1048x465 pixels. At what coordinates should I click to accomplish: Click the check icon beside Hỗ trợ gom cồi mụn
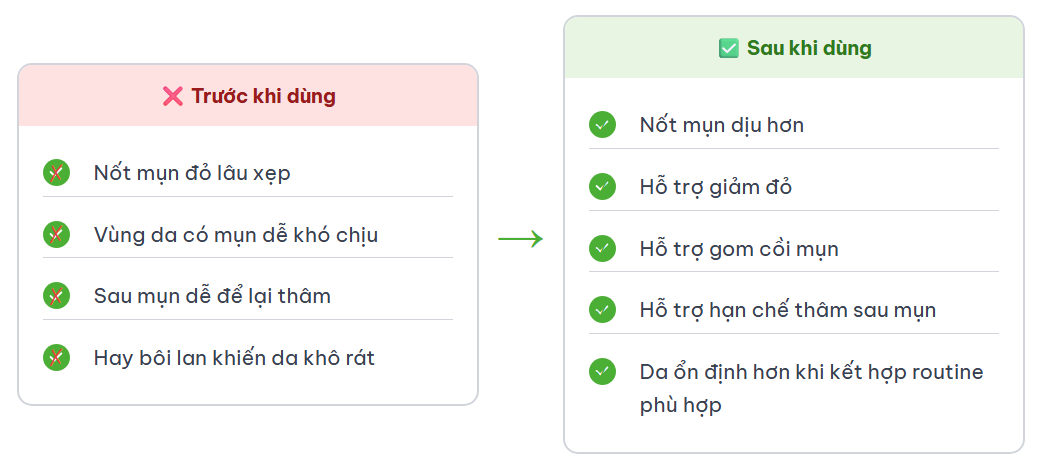click(x=602, y=249)
